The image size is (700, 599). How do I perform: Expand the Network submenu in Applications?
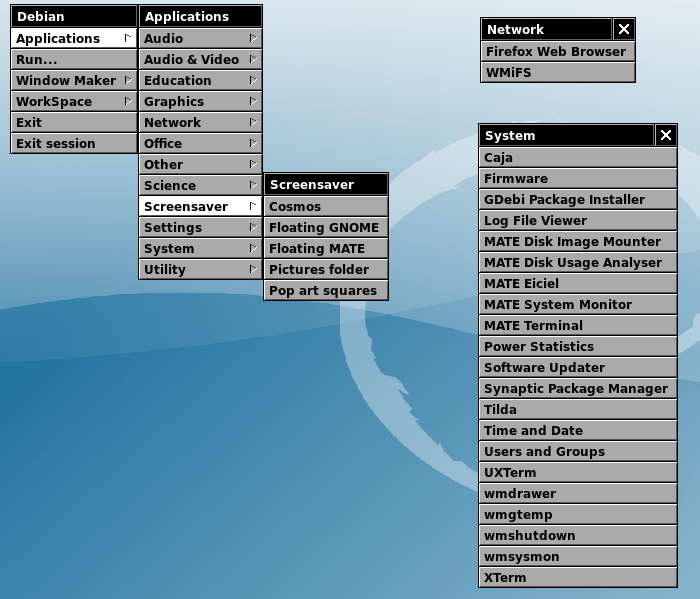pos(200,122)
